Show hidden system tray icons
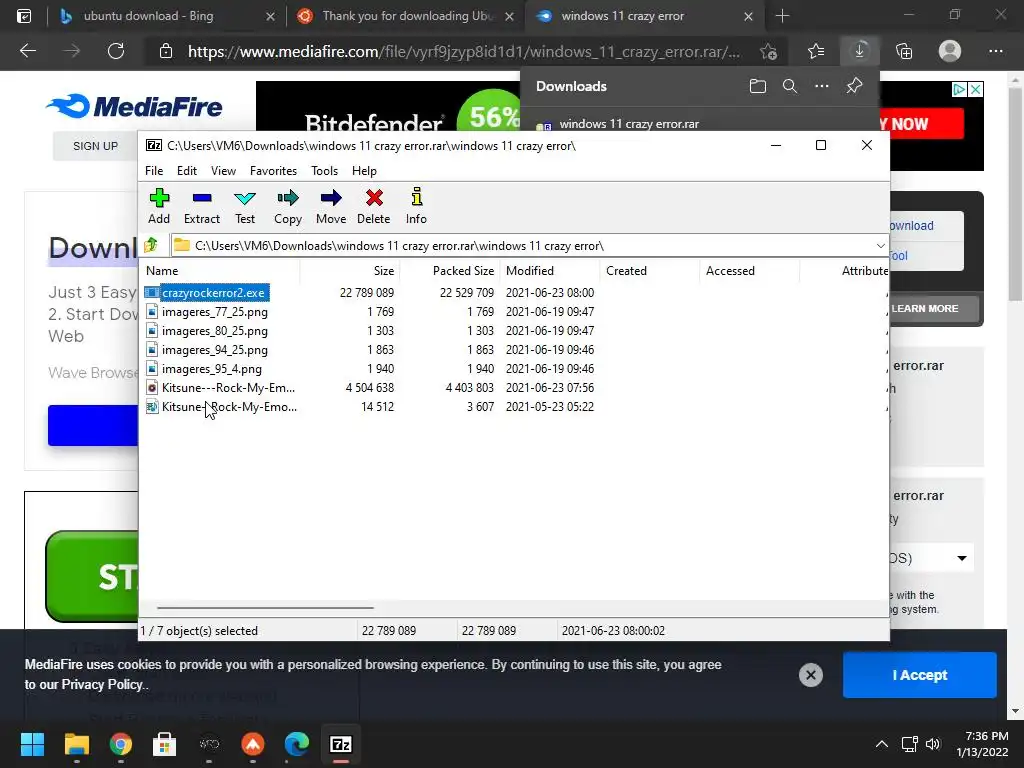 tap(882, 744)
